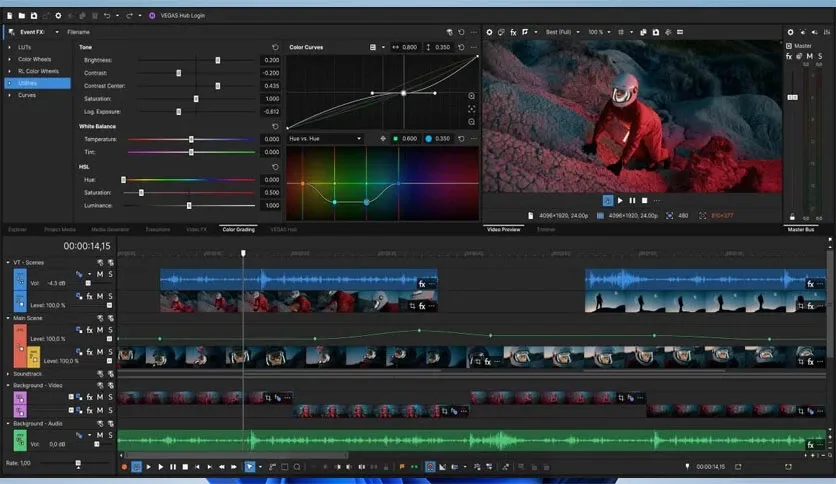Image resolution: width=836 pixels, height=484 pixels.
Task: Collapse the Background - Video track group
Action: (x=8, y=385)
